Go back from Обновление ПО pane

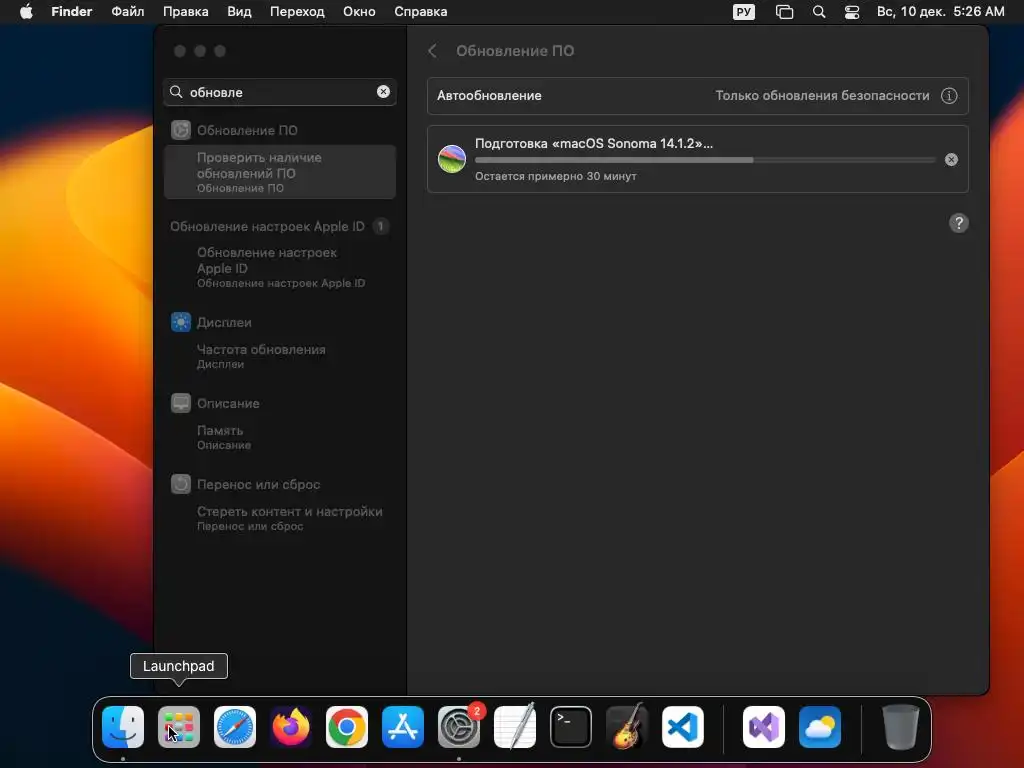432,51
